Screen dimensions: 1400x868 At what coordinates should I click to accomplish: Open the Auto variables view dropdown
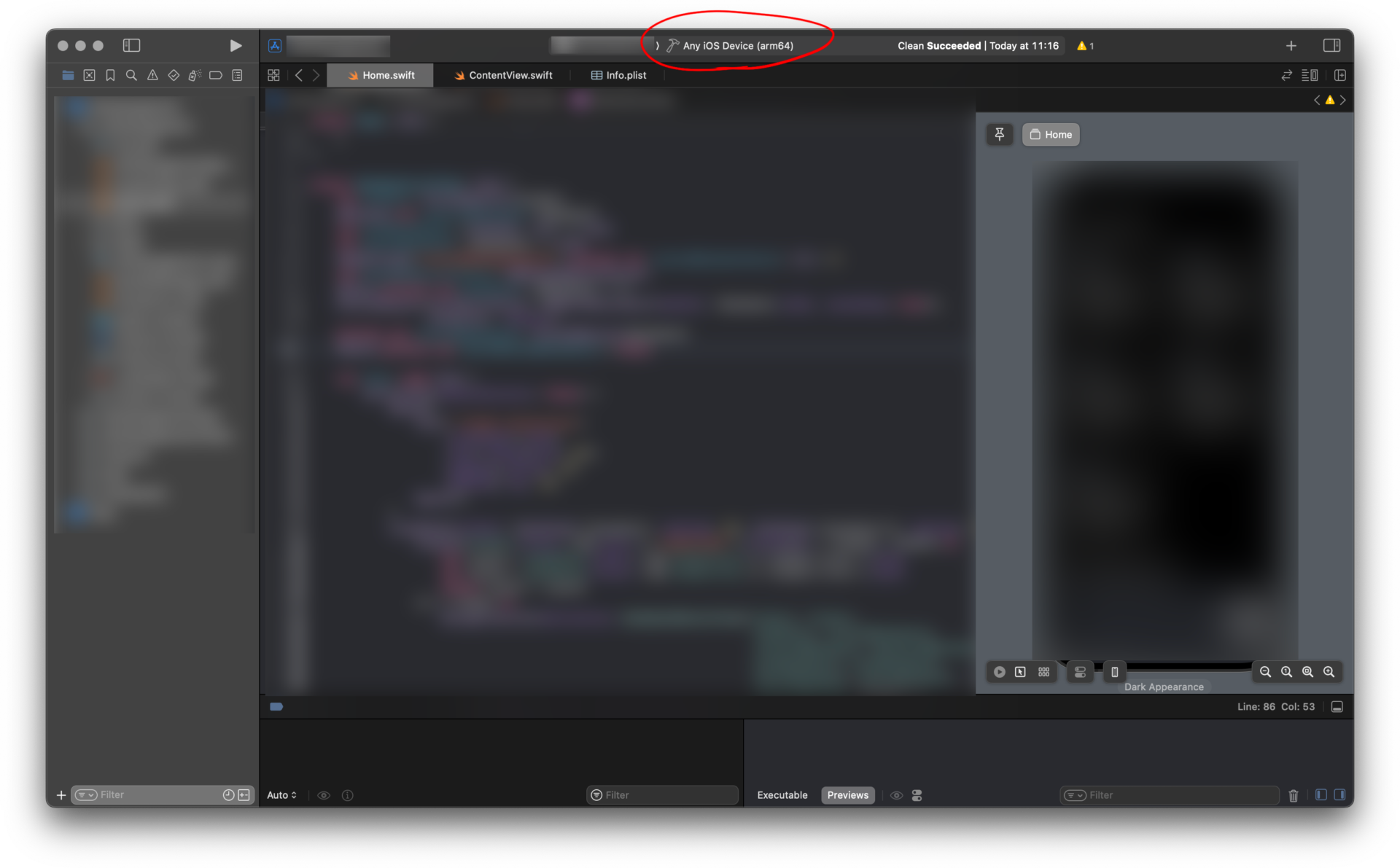pos(281,795)
